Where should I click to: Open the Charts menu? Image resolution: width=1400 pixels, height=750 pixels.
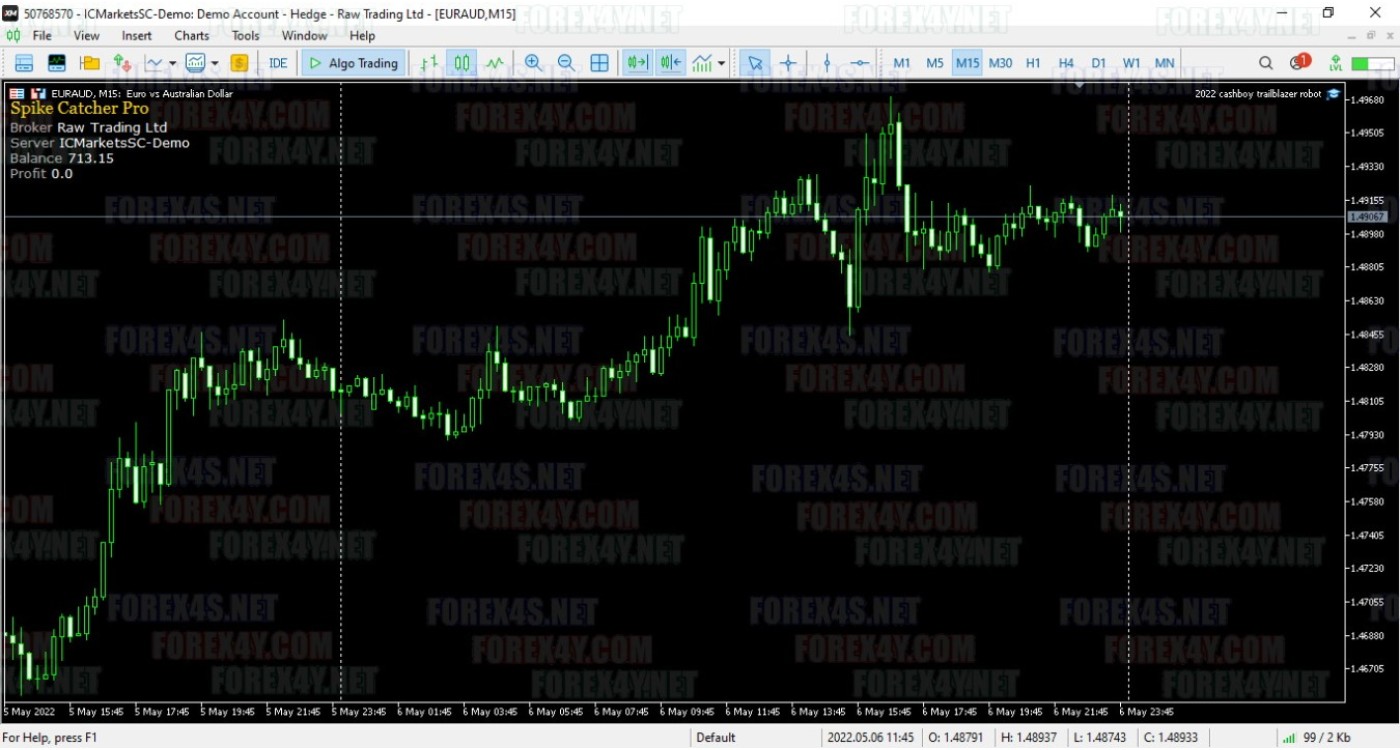pos(191,36)
